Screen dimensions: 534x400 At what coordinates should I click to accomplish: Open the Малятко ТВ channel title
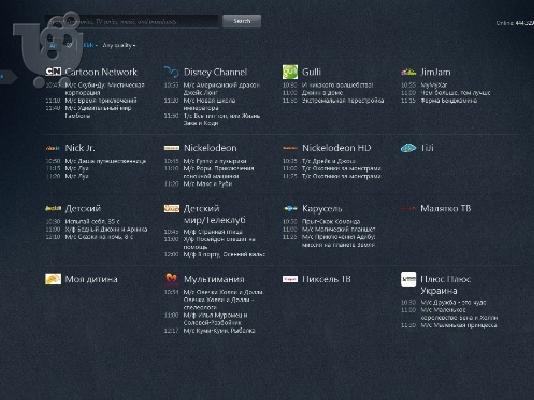coord(445,208)
